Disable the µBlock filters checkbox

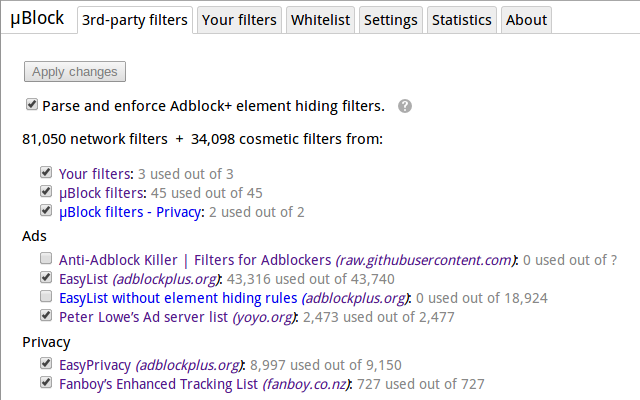click(46, 192)
